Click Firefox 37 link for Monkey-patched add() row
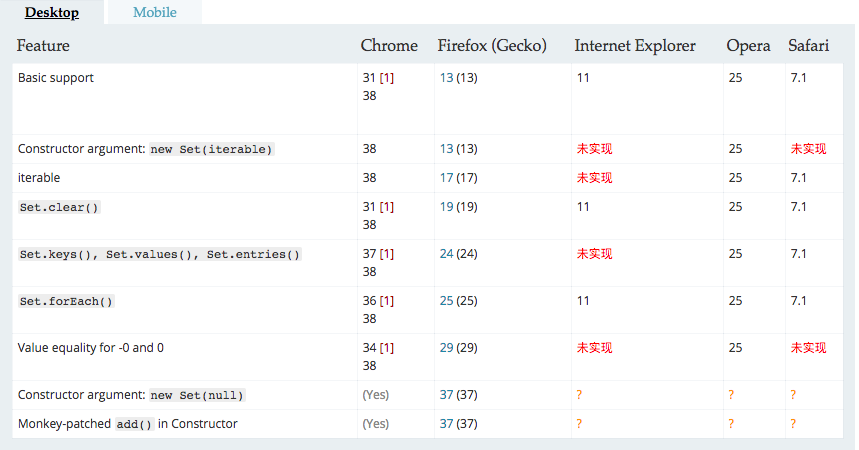Viewport: 859px width, 450px height. [x=446, y=424]
